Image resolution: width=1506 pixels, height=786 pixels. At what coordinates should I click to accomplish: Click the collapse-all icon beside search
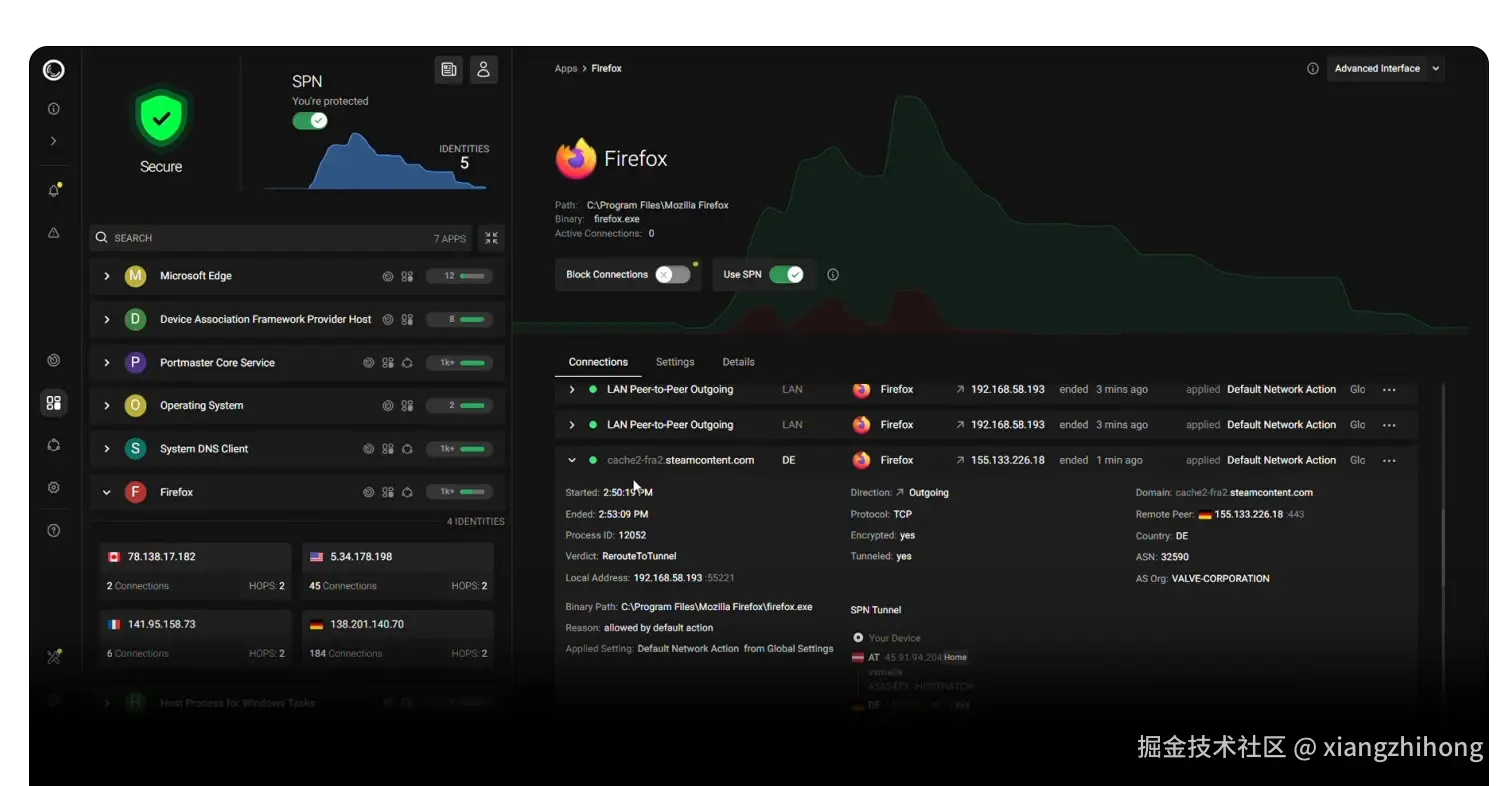pos(491,238)
